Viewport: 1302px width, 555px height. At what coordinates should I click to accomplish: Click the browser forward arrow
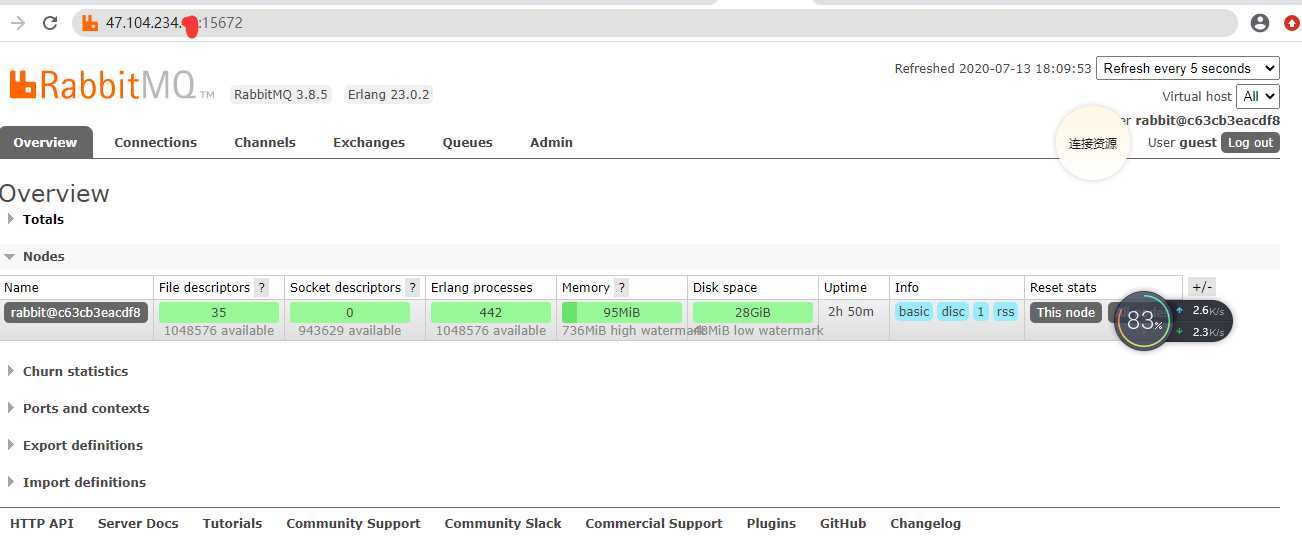tap(17, 23)
